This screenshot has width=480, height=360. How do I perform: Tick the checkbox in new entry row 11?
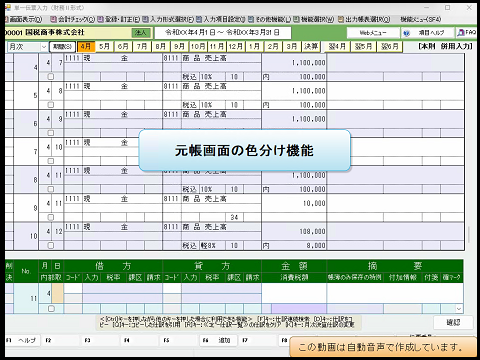pyautogui.click(x=51, y=309)
